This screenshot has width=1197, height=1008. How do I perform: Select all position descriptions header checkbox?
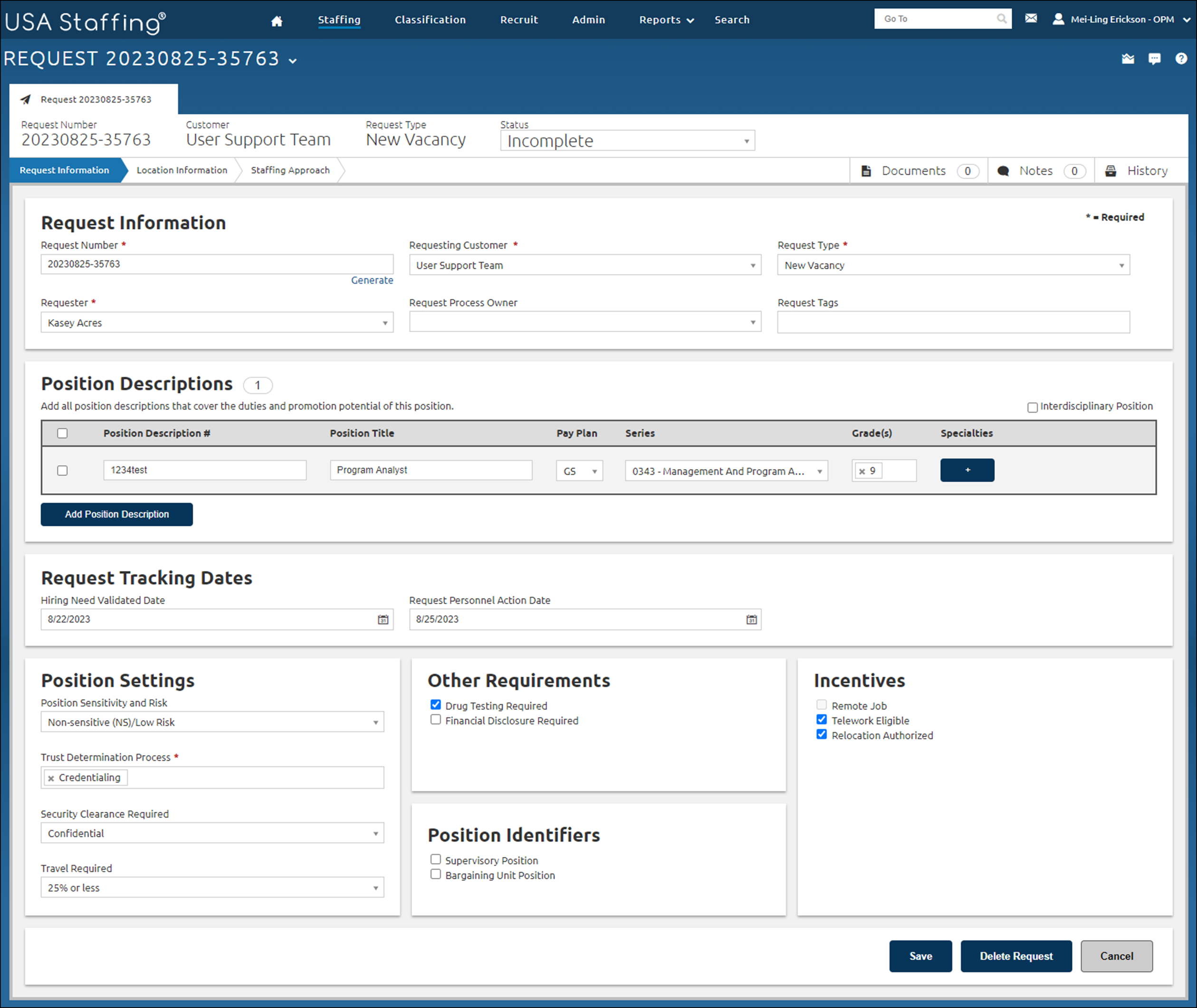tap(62, 434)
